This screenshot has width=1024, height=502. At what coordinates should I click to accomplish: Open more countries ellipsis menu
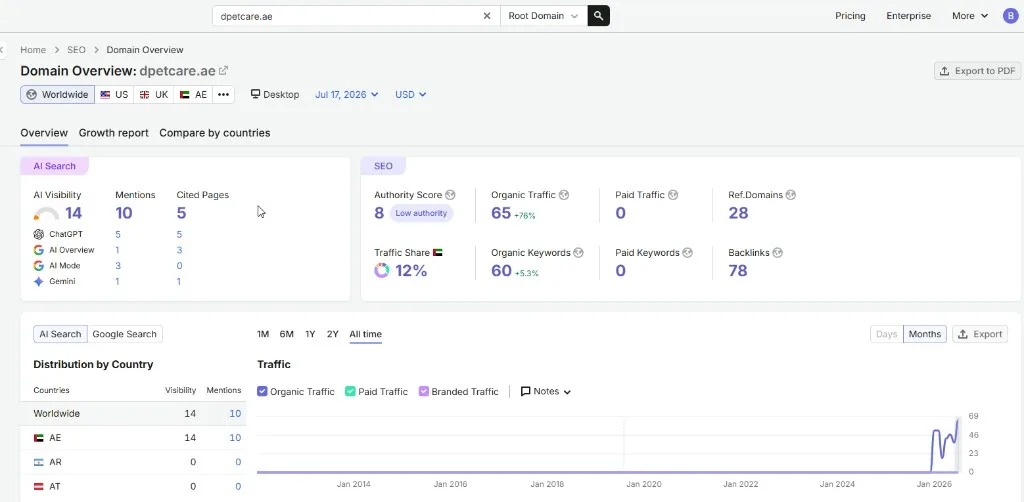pyautogui.click(x=223, y=95)
